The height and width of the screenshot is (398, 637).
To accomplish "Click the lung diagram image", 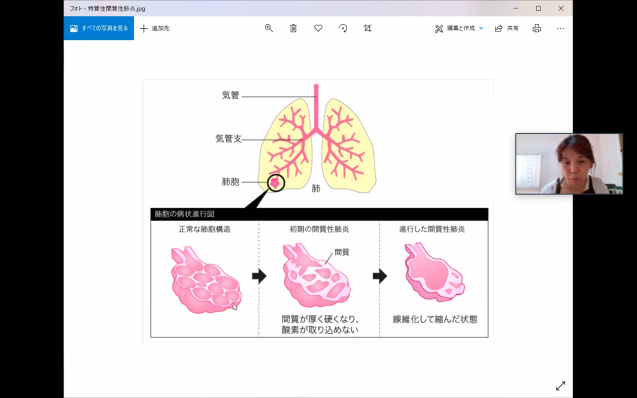I will (x=318, y=211).
